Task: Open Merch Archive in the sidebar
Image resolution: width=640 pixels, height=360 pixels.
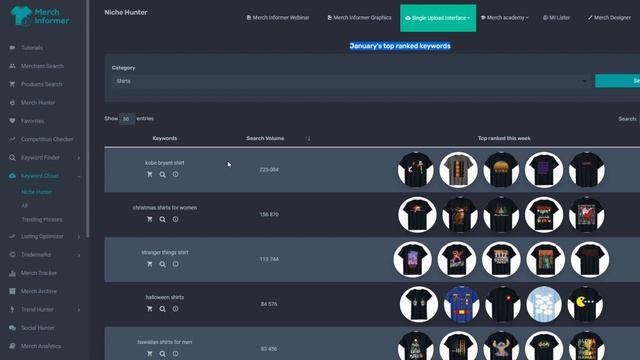Action: (x=39, y=291)
